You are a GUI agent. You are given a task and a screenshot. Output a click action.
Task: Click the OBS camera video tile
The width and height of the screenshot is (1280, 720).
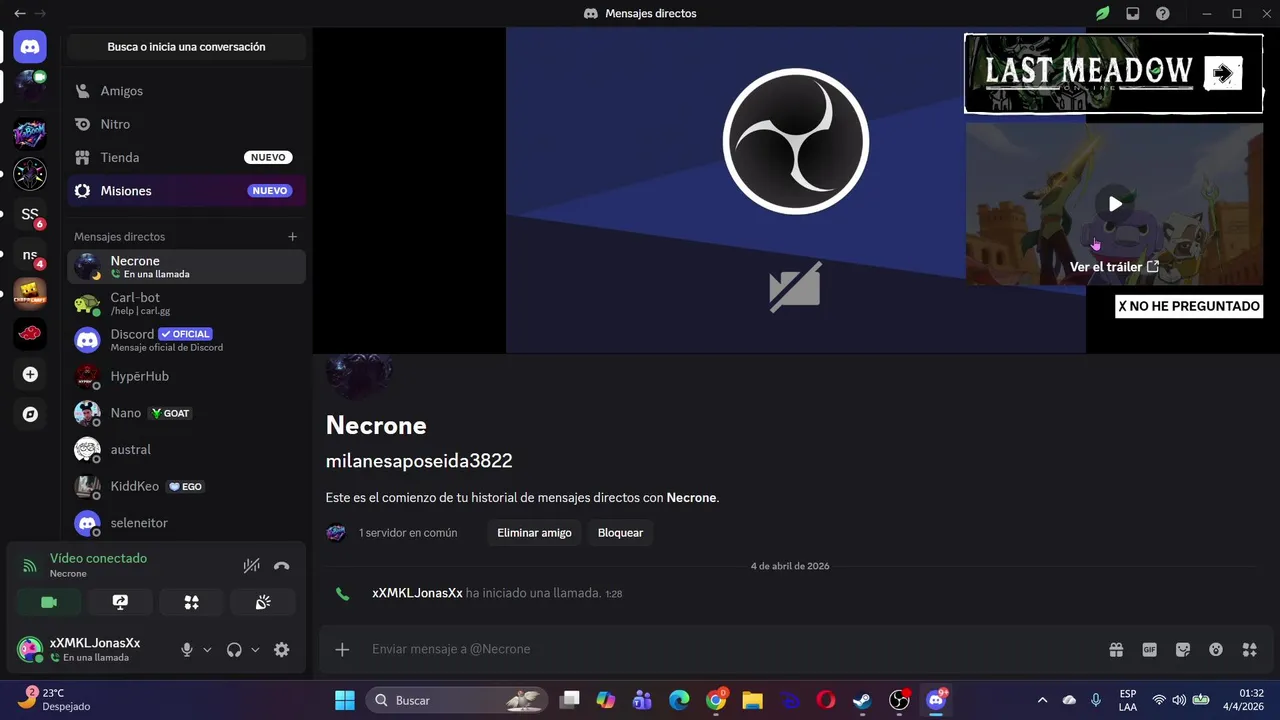click(796, 190)
